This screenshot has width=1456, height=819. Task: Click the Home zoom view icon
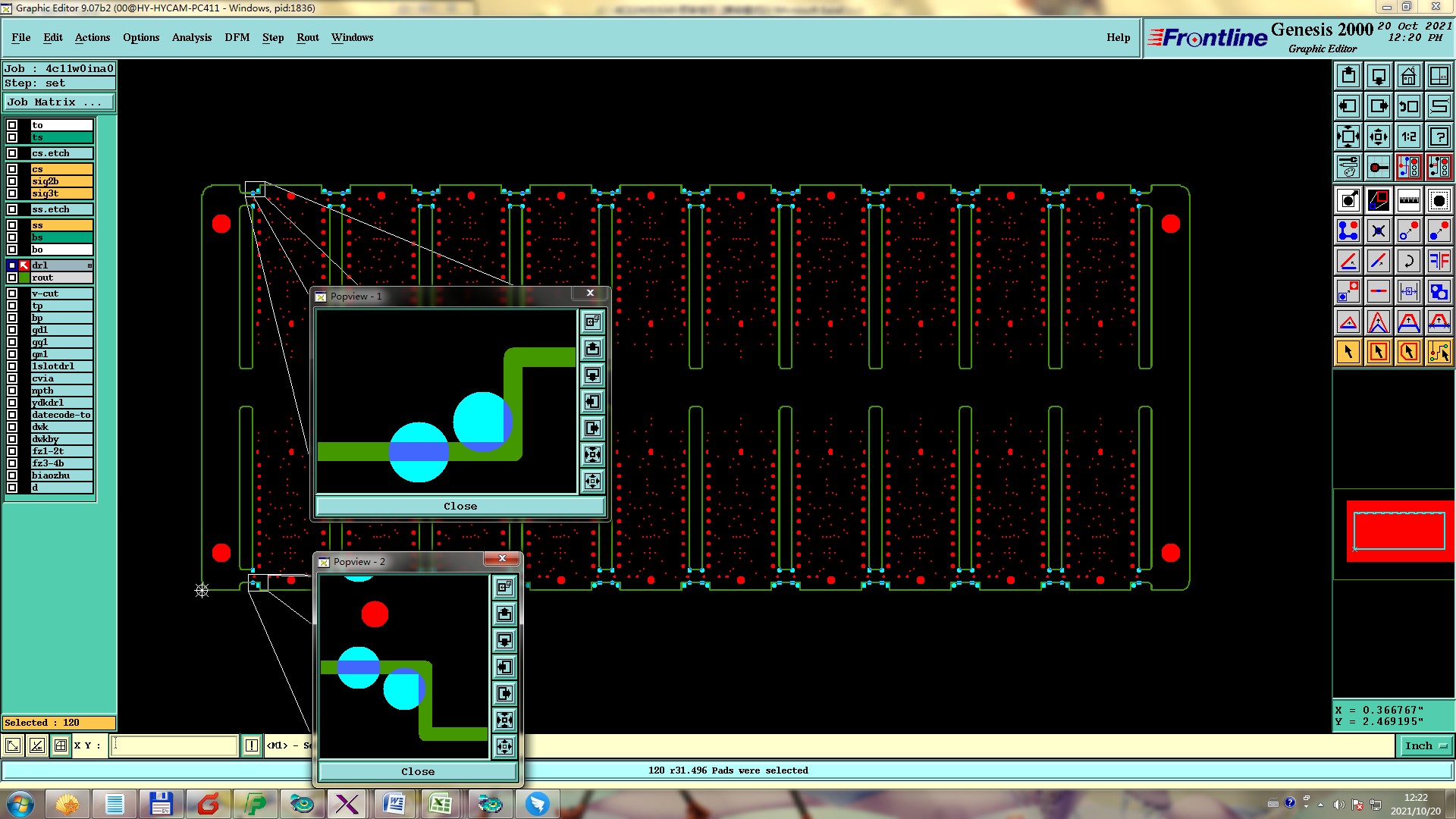1408,76
